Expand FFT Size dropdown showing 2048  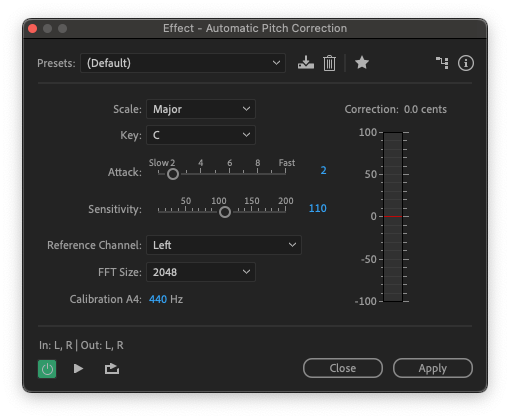(201, 272)
